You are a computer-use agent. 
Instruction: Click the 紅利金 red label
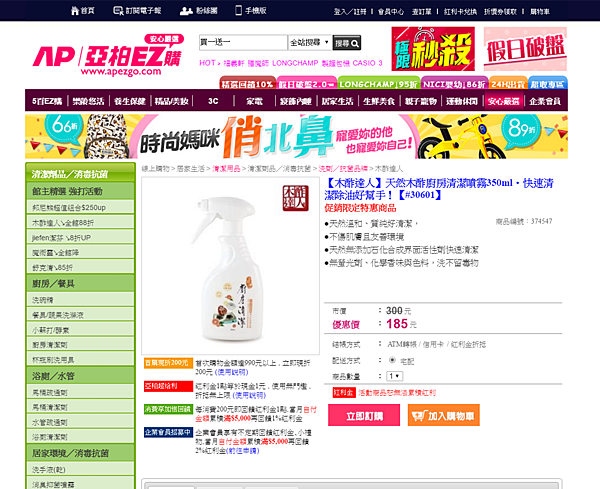[x=344, y=393]
